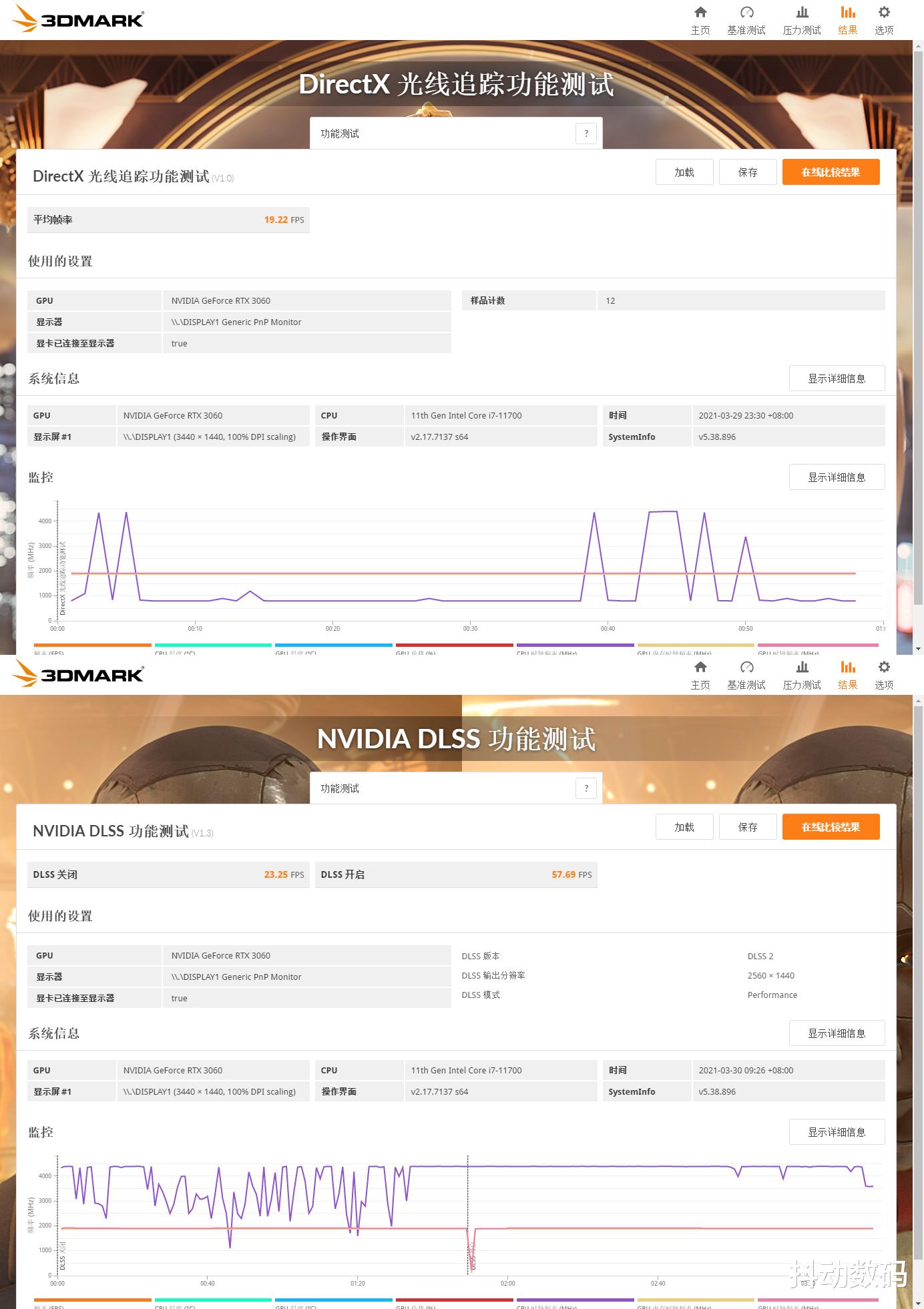924x1309 pixels.
Task: Click DLSS 模式 value Performance
Action: pyautogui.click(x=772, y=995)
